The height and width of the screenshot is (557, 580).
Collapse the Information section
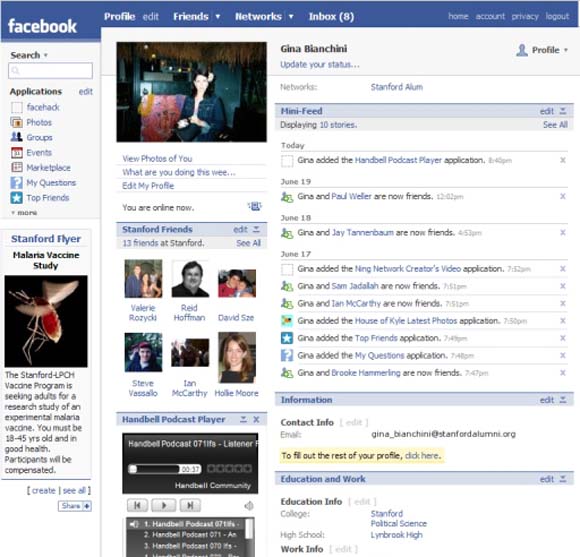click(563, 400)
